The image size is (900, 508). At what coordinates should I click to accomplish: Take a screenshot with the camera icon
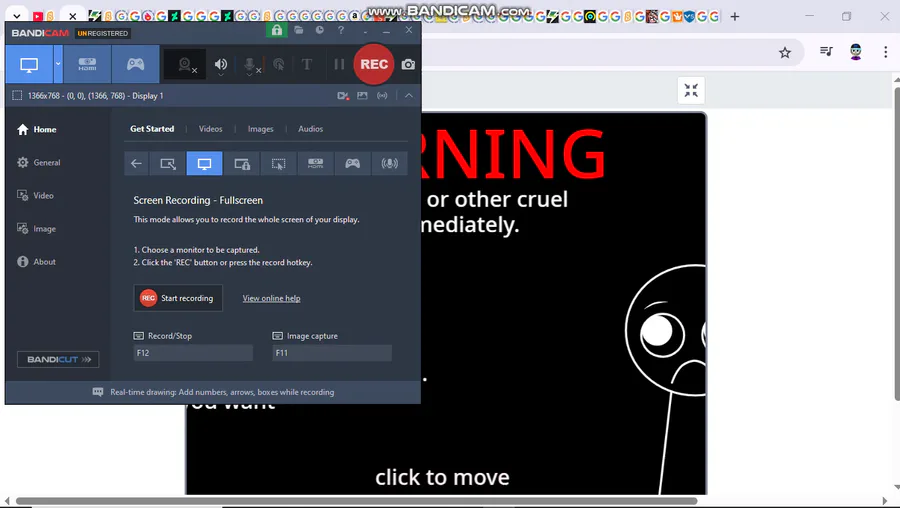(408, 65)
